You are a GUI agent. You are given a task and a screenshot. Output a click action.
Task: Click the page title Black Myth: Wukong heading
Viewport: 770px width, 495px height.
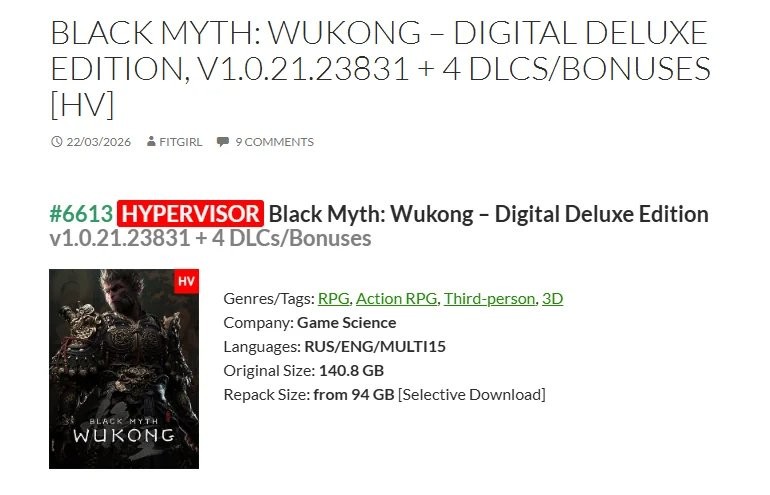(x=381, y=69)
